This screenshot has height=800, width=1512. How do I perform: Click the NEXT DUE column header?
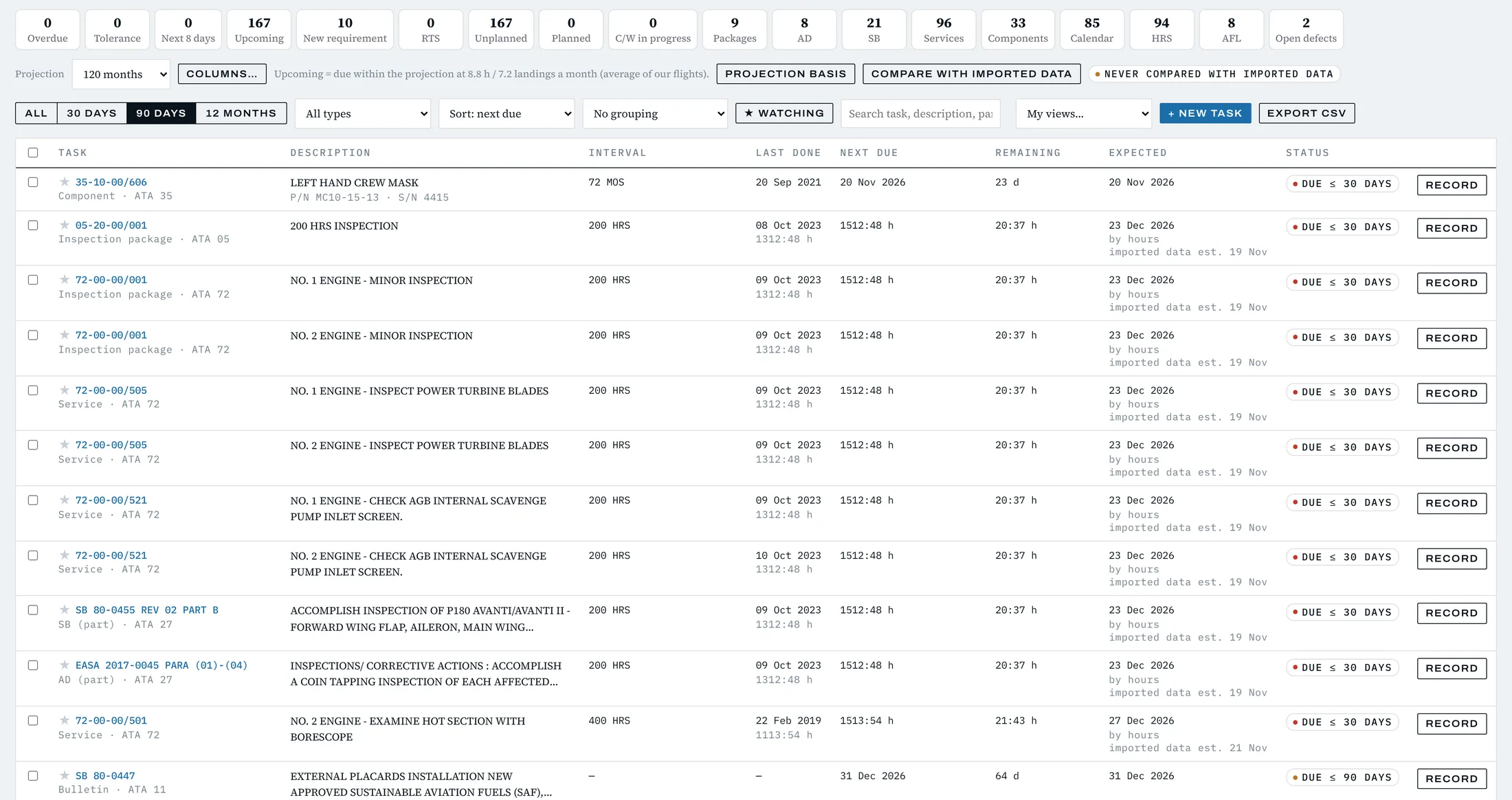869,153
